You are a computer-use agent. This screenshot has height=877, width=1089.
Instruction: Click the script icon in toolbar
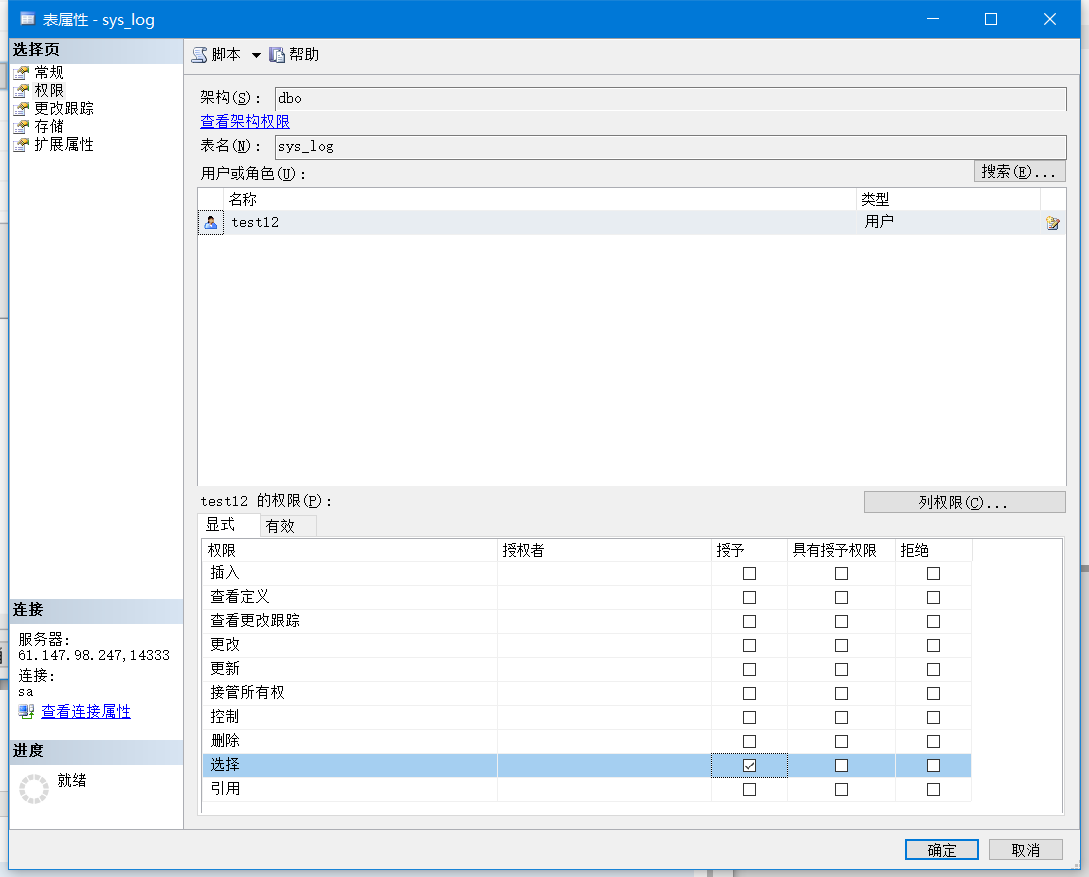(199, 55)
